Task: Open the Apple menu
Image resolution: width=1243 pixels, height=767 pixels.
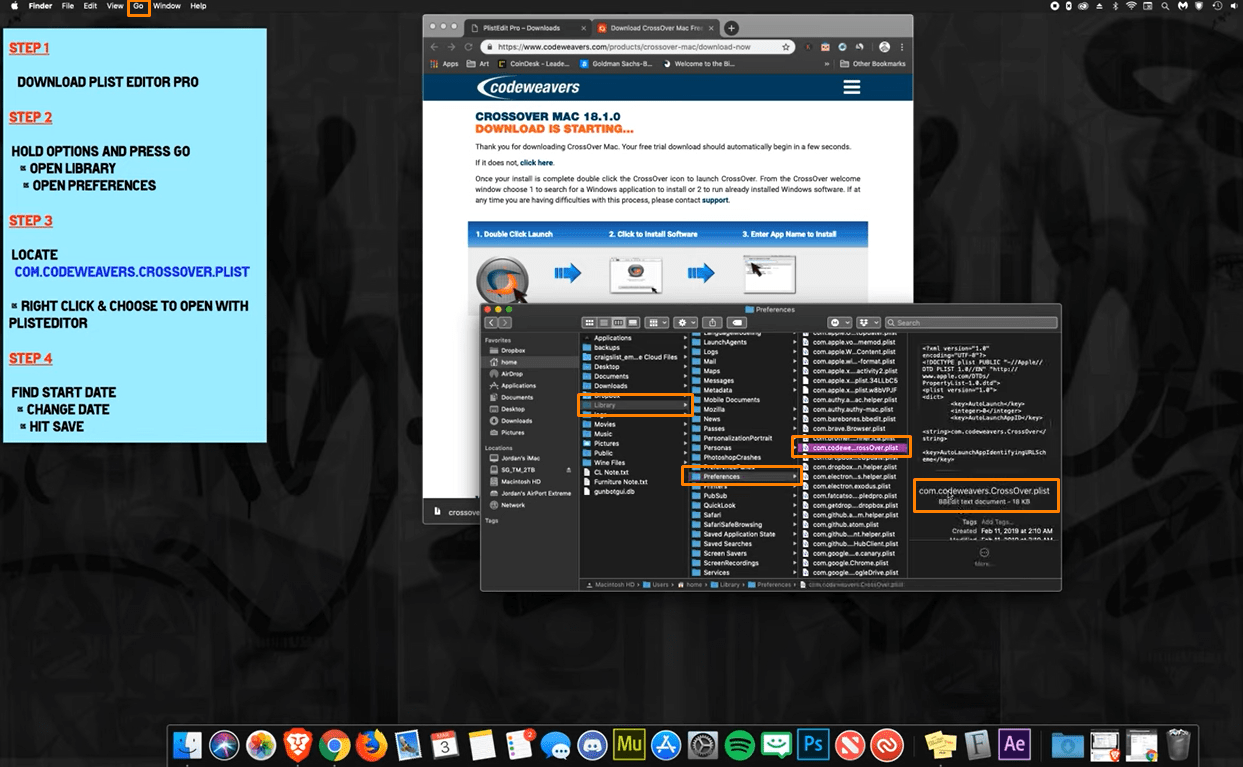Action: (x=13, y=6)
